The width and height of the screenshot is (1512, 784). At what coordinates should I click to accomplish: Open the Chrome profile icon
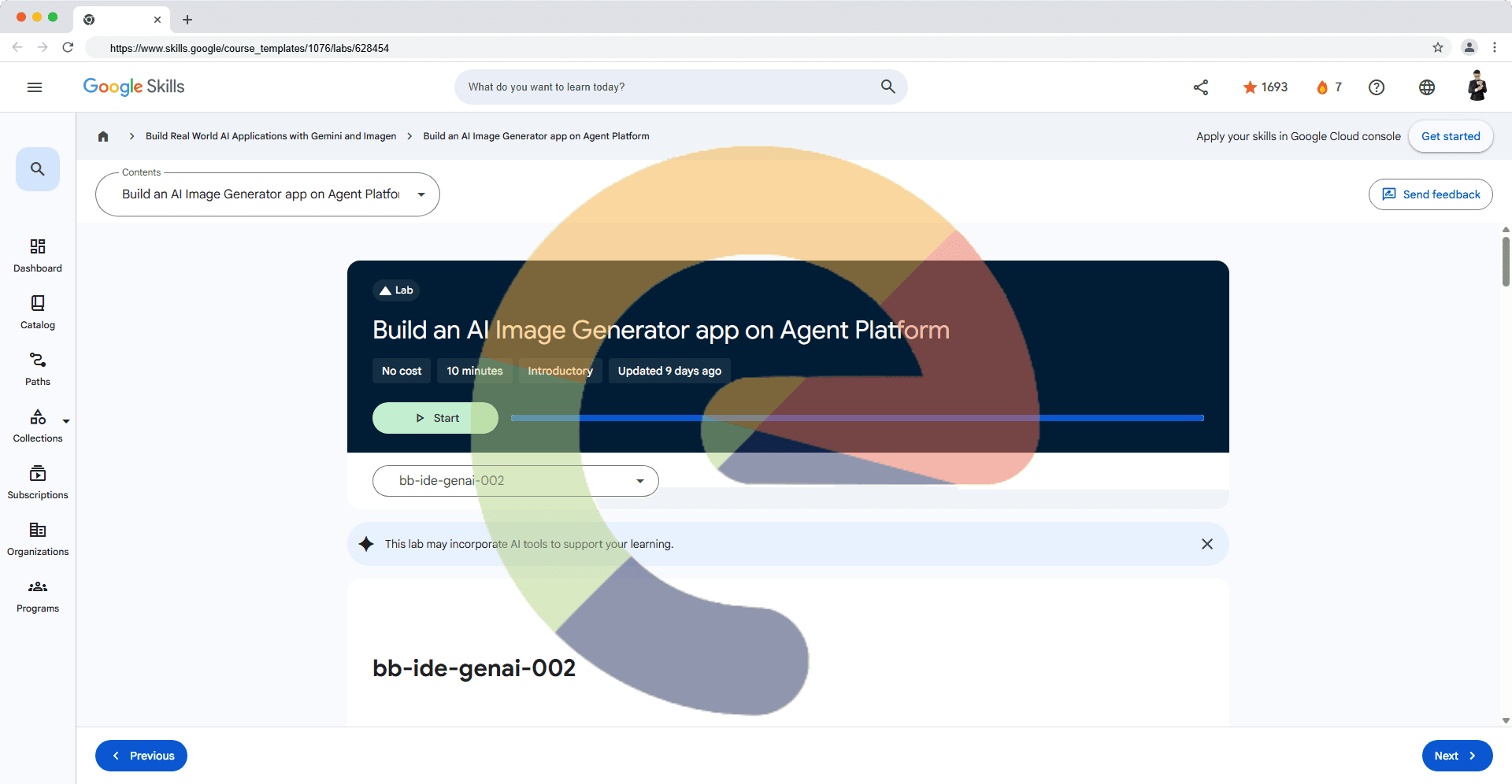point(1469,47)
